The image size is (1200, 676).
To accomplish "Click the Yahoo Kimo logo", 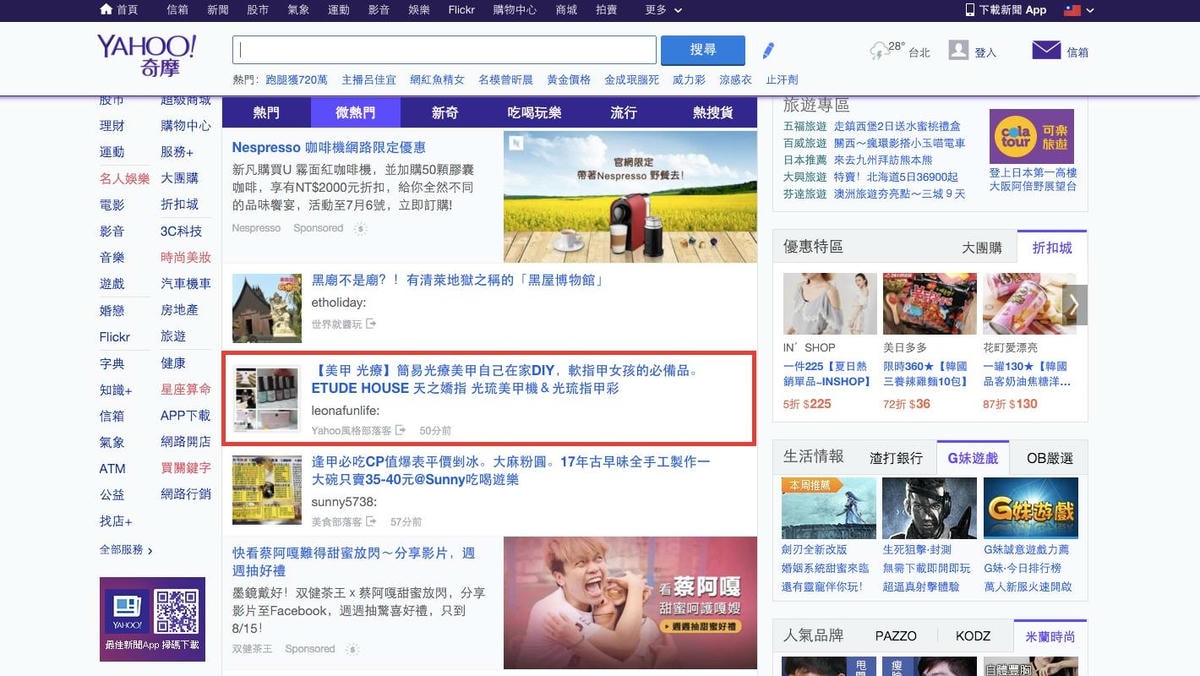I will (146, 55).
